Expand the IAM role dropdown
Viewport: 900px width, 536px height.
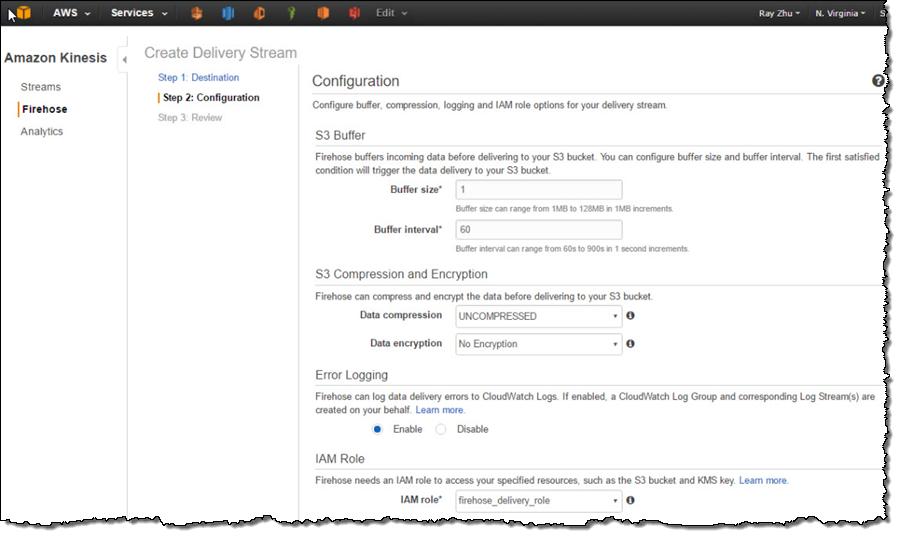pyautogui.click(x=538, y=500)
